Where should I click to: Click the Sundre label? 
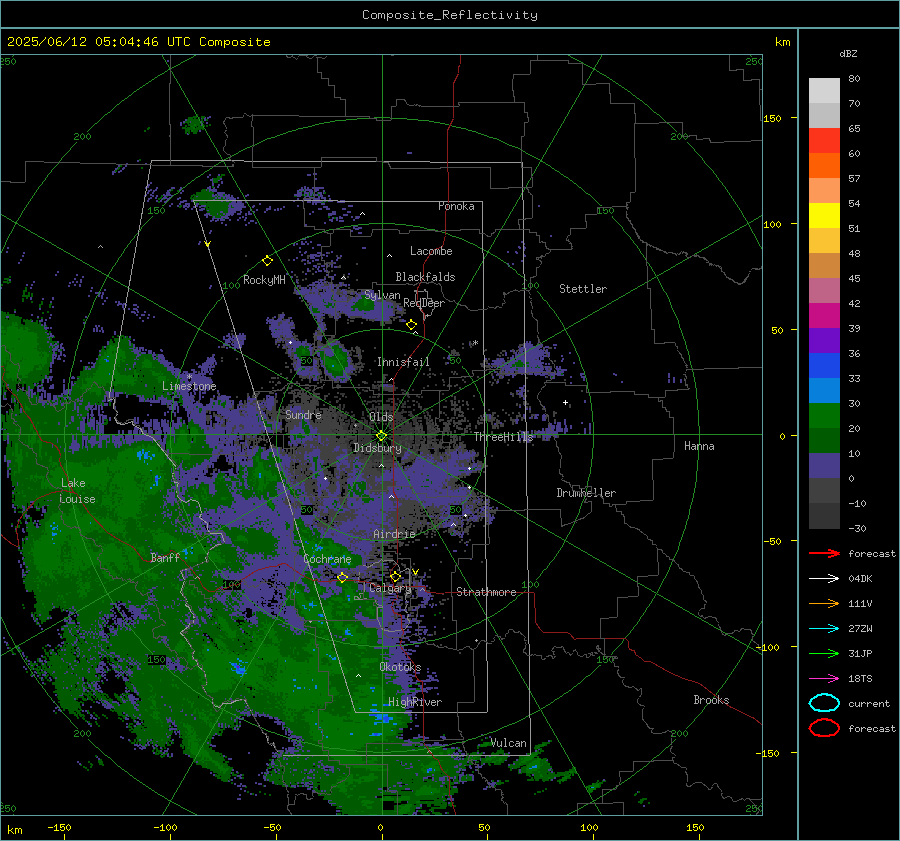[x=304, y=414]
